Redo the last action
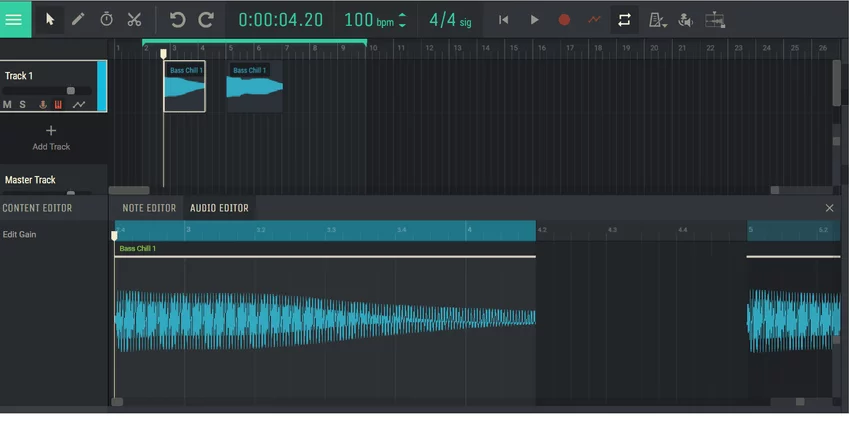 coord(206,20)
